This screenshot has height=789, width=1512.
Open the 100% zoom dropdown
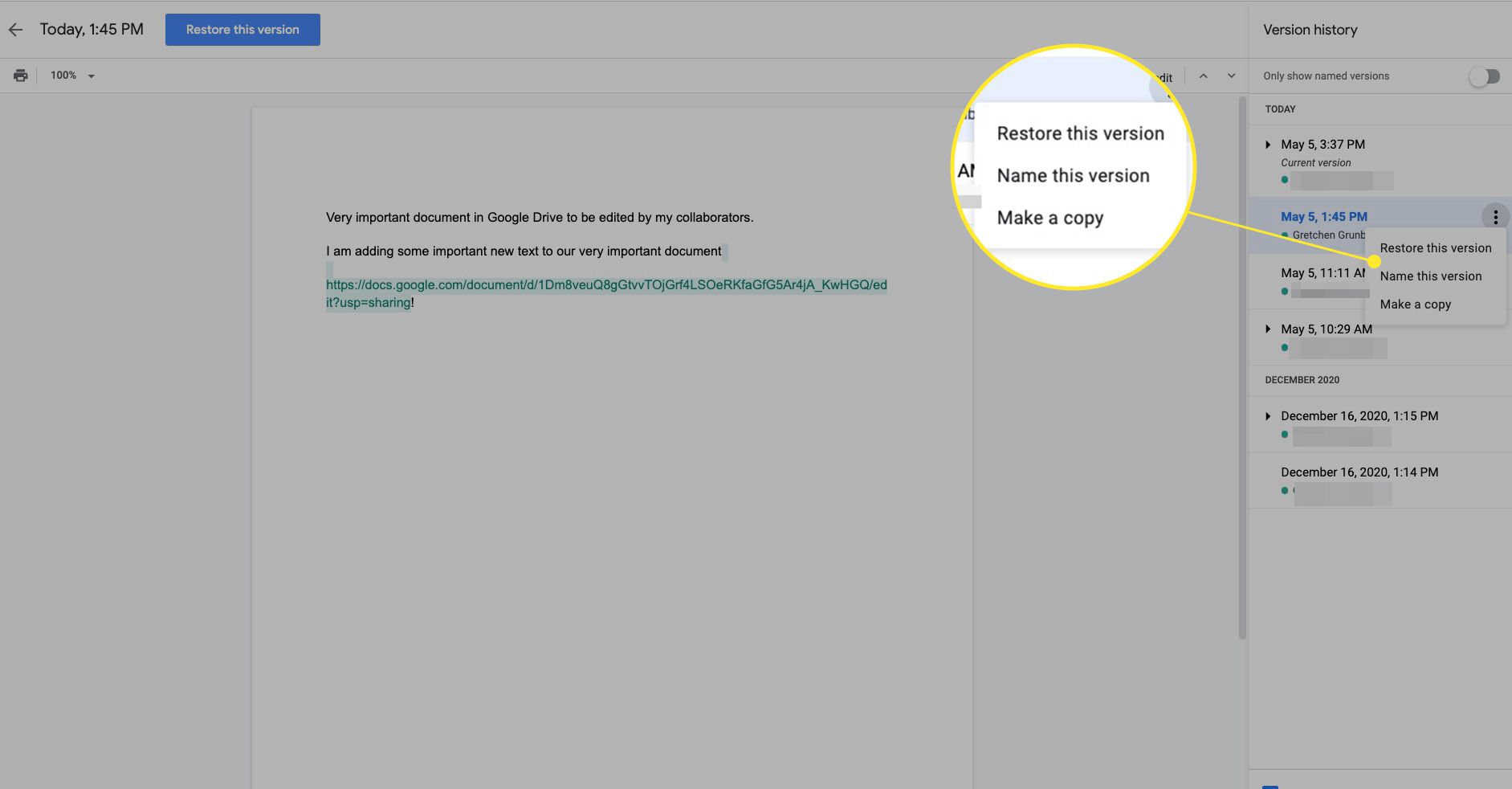pos(72,76)
